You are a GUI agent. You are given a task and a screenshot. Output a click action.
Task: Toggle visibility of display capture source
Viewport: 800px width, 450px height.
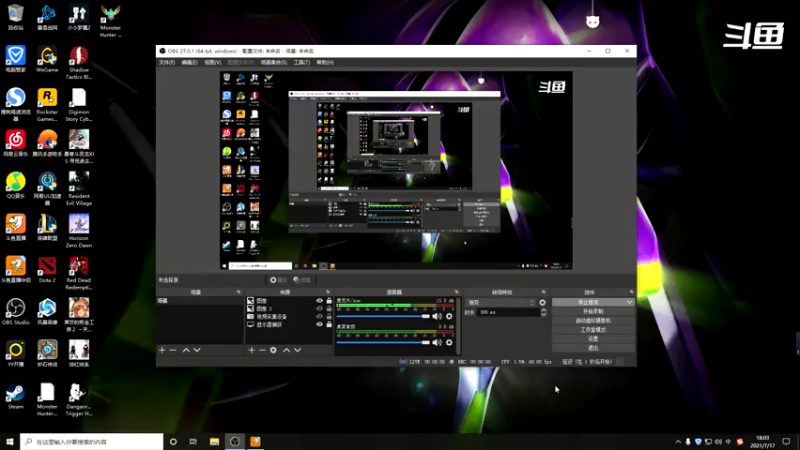319,324
